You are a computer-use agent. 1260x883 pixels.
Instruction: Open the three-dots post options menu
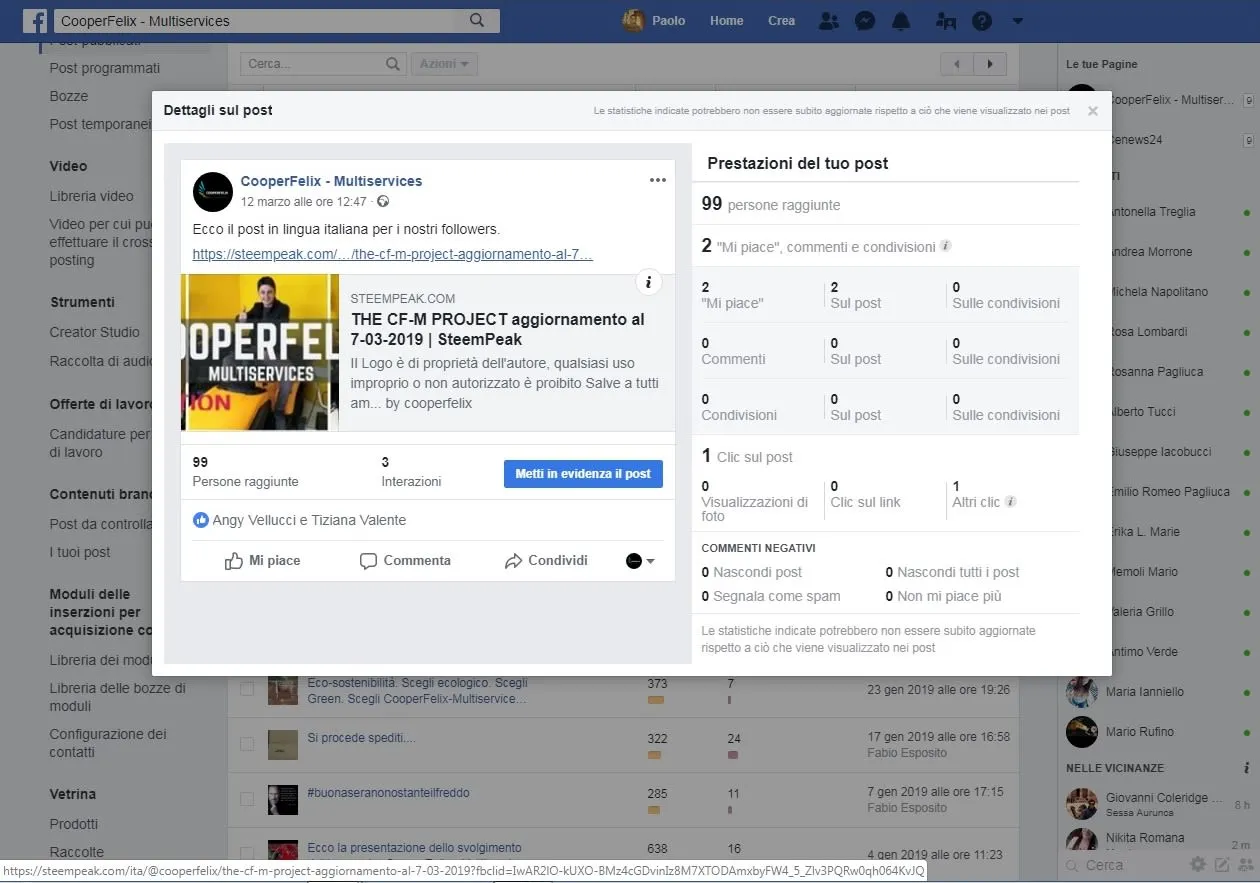tap(657, 180)
